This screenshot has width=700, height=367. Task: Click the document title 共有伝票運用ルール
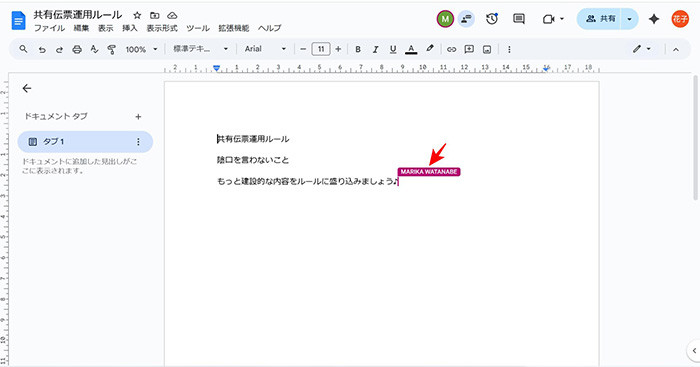click(78, 15)
